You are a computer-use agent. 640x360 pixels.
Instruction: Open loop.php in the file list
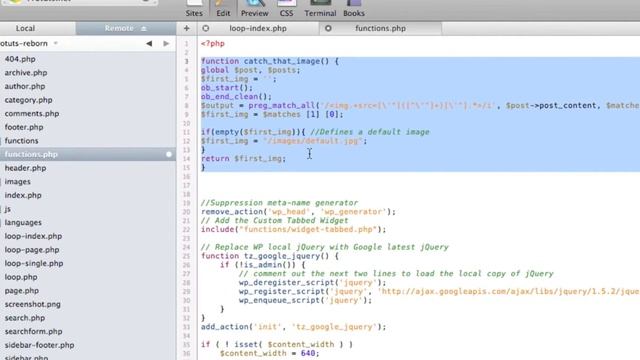click(x=21, y=277)
